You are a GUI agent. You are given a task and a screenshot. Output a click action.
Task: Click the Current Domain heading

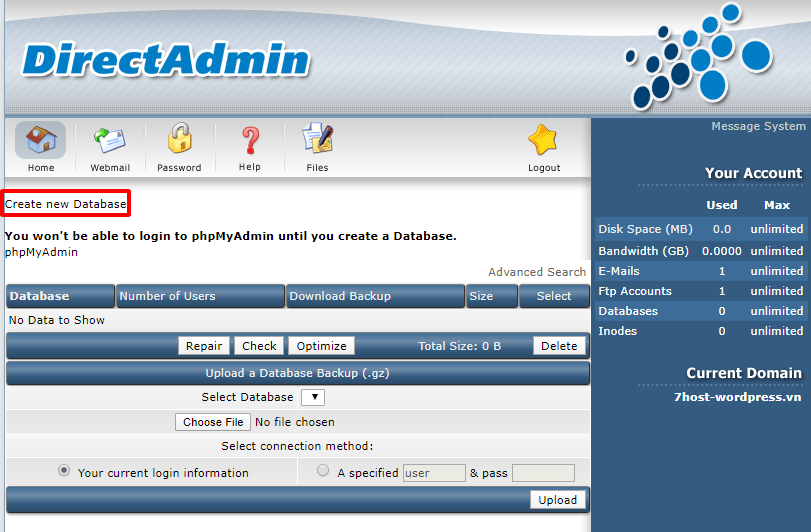pos(743,373)
